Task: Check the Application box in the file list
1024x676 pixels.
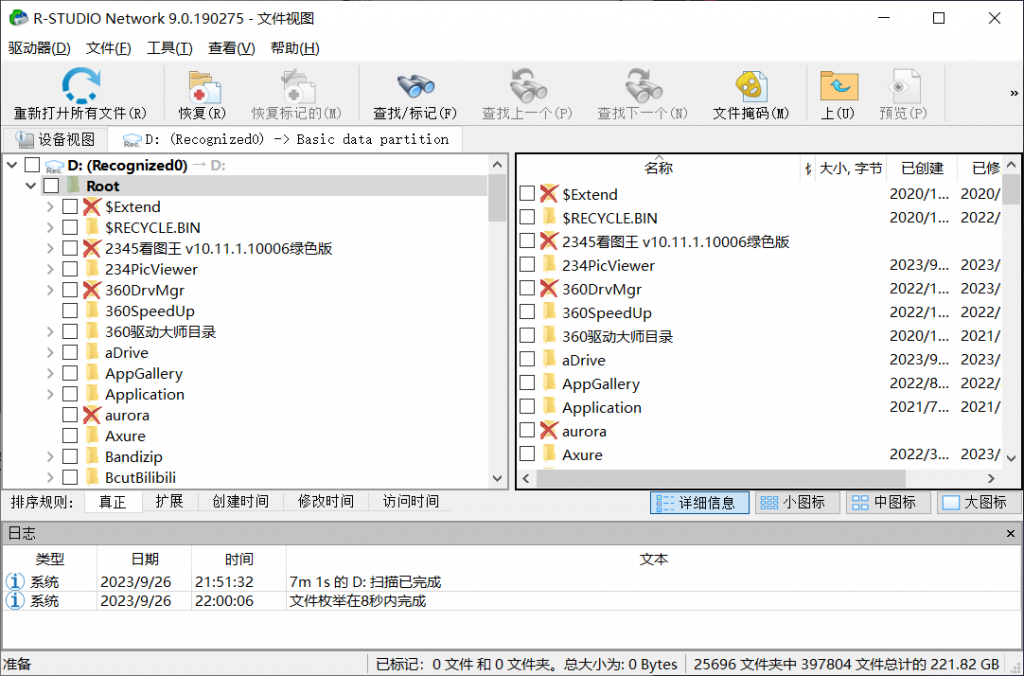Action: click(x=527, y=407)
